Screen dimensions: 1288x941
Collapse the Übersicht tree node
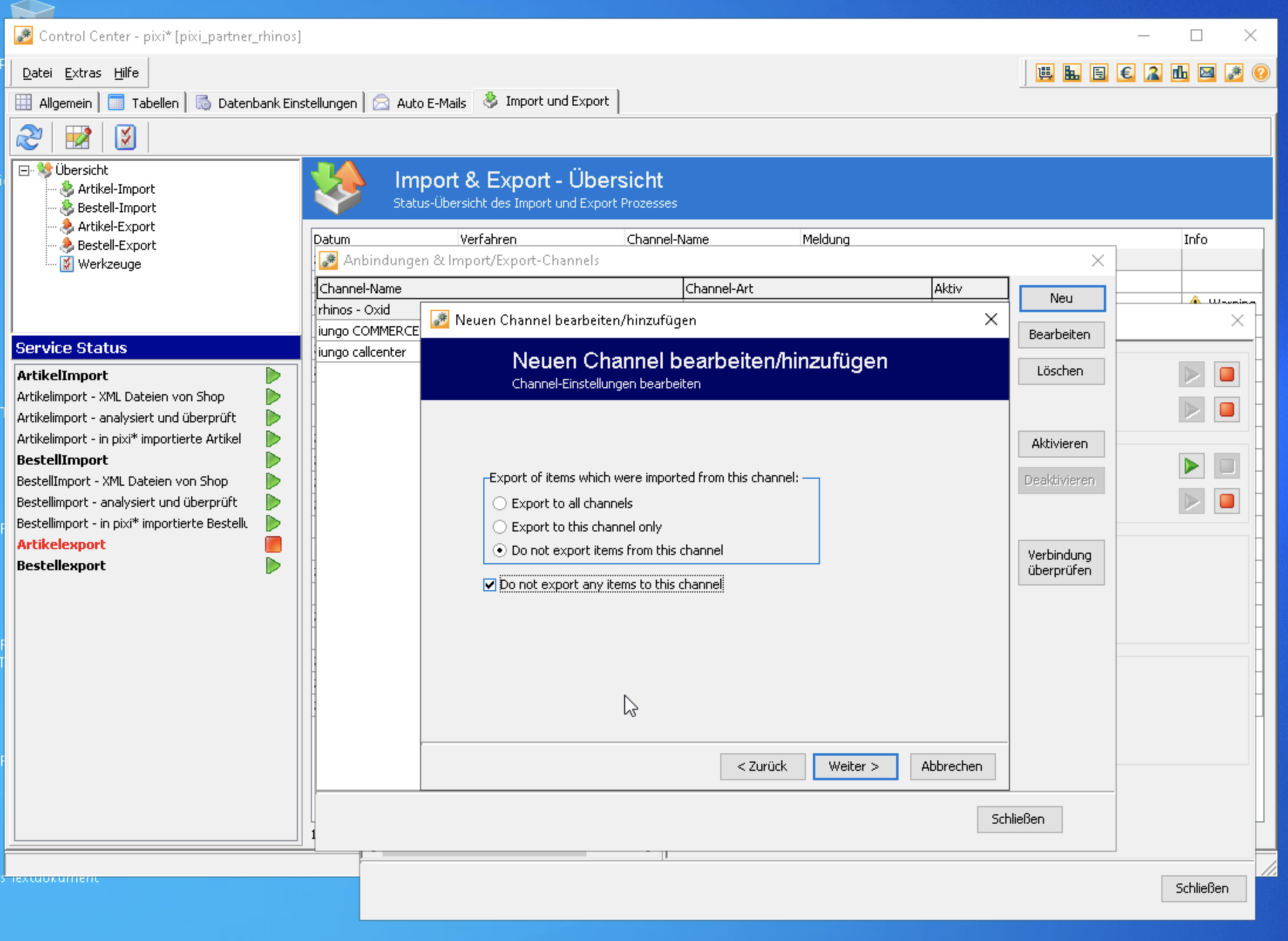point(24,171)
